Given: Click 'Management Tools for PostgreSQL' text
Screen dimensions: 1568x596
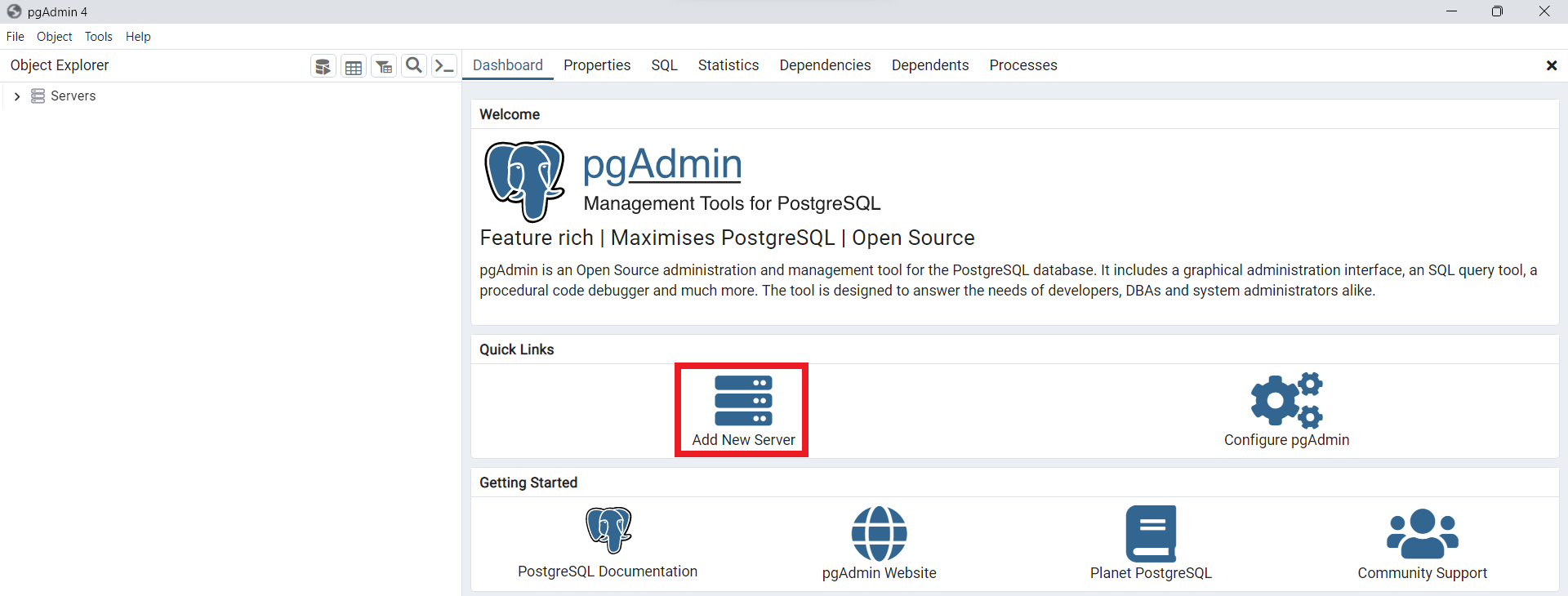Looking at the screenshot, I should [x=732, y=203].
